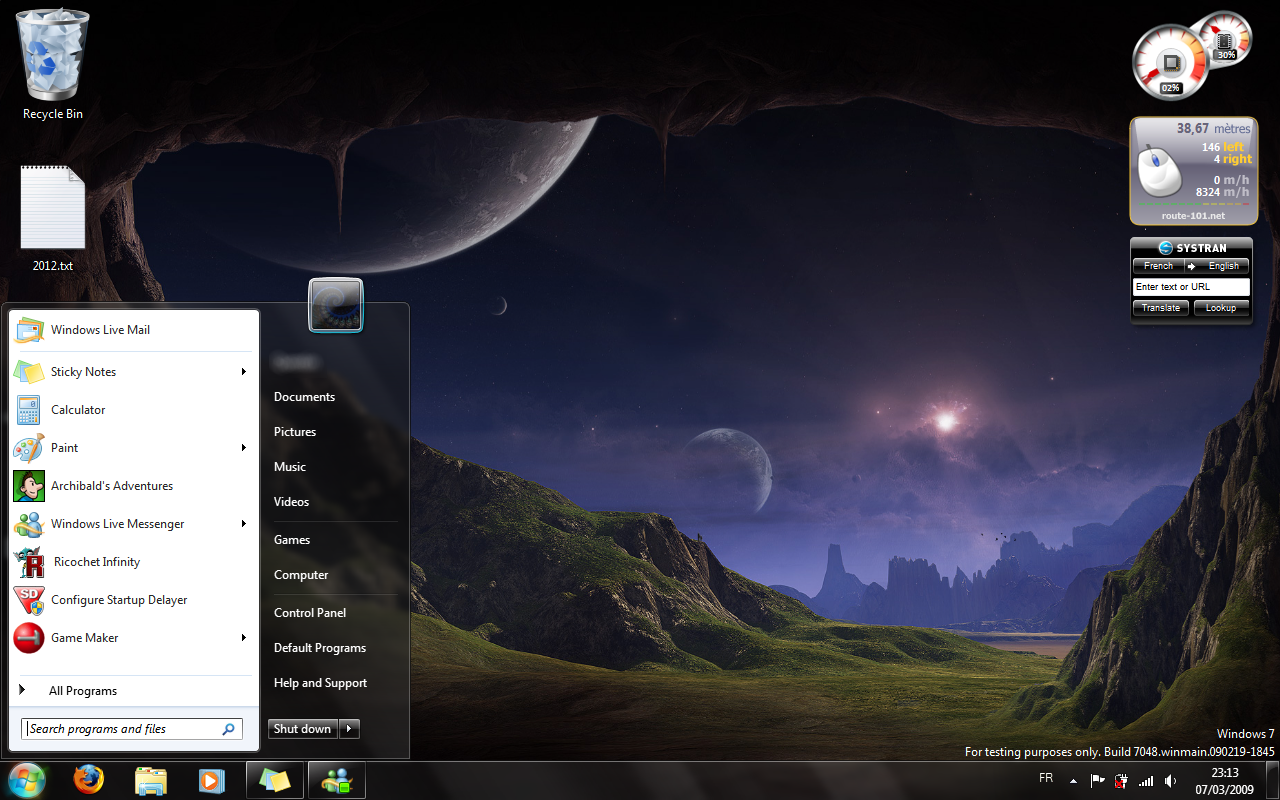
Task: Click the magnifier icon in the search box
Action: (x=228, y=729)
